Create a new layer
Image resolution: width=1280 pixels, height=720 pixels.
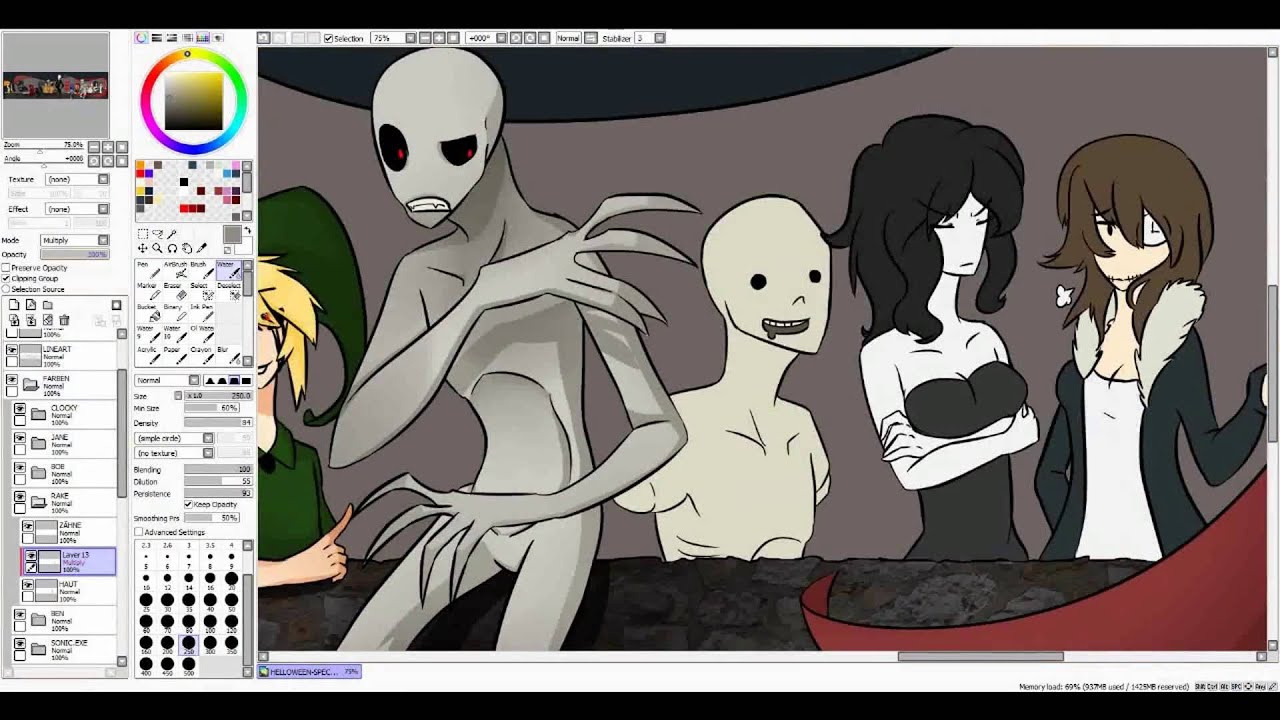coord(14,305)
